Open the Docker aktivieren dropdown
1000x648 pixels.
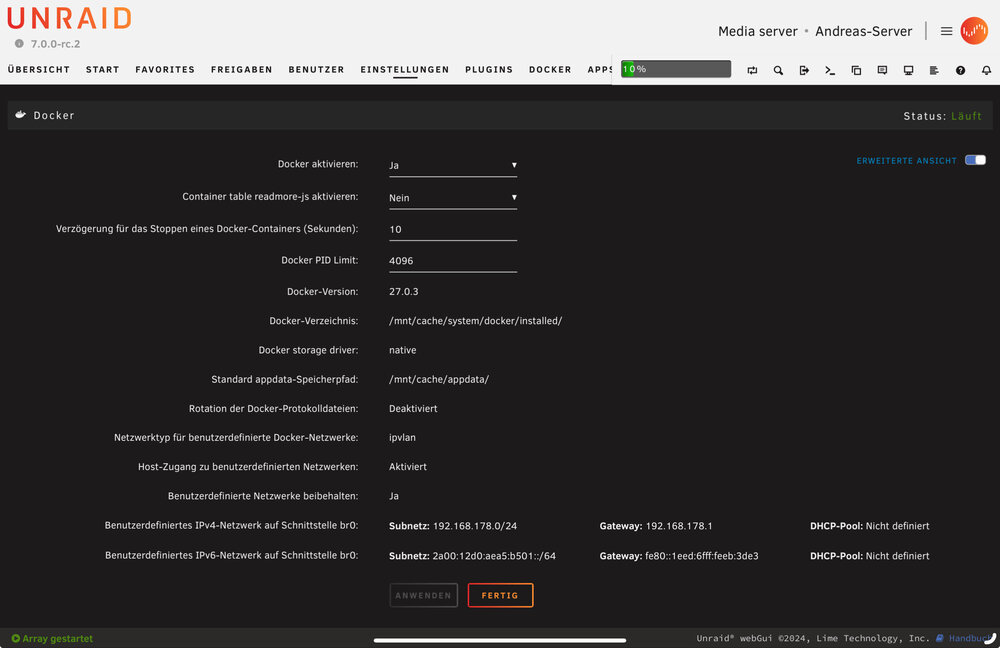tap(453, 165)
